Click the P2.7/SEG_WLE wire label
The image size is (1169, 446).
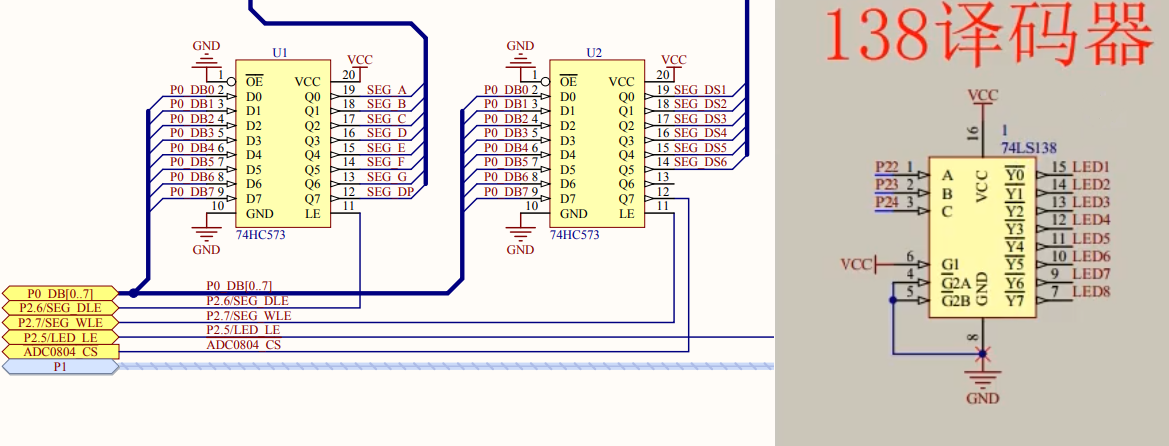[x=248, y=315]
